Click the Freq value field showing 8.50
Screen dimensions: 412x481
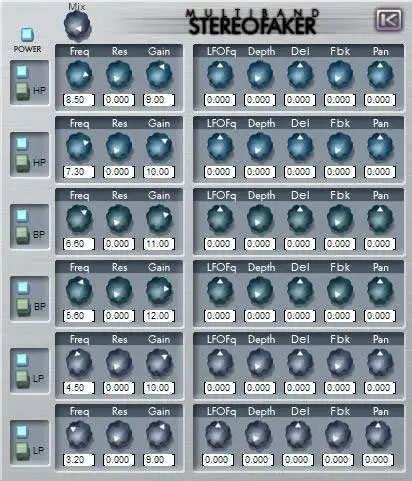79,100
